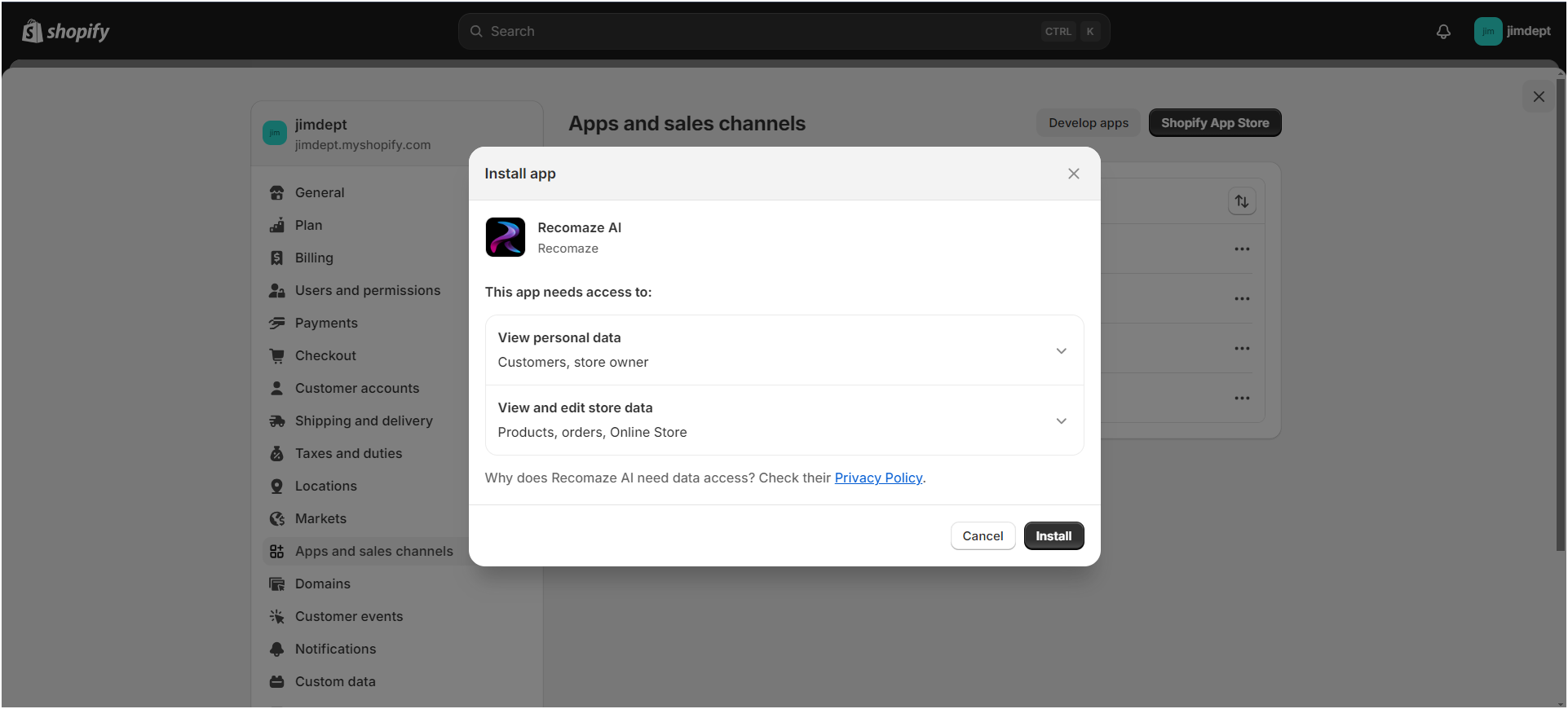This screenshot has width=1568, height=709.
Task: Open the Privacy Policy link
Action: pyautogui.click(x=878, y=478)
